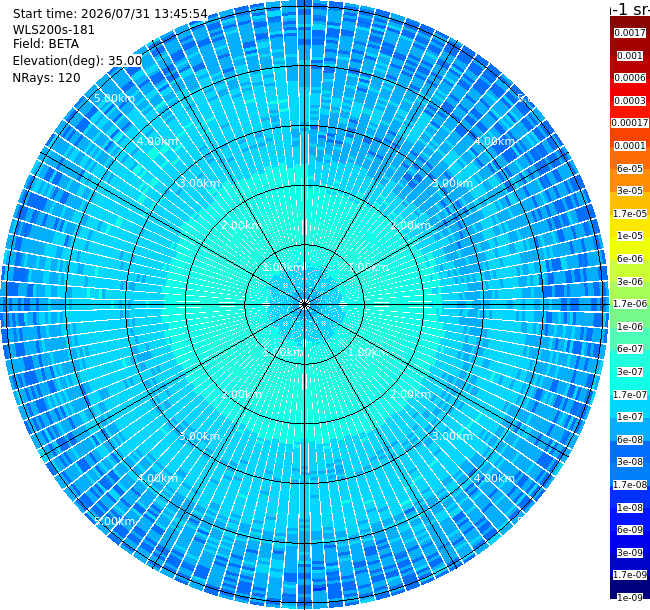
Task: Click the colorbar units title above the scale
Action: pyautogui.click(x=630, y=9)
